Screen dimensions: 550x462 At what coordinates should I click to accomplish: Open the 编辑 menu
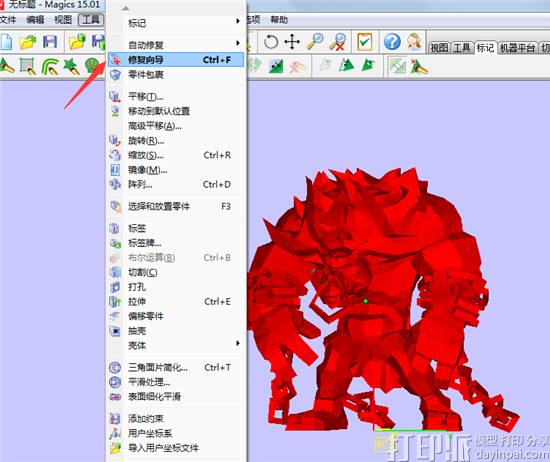[35, 20]
